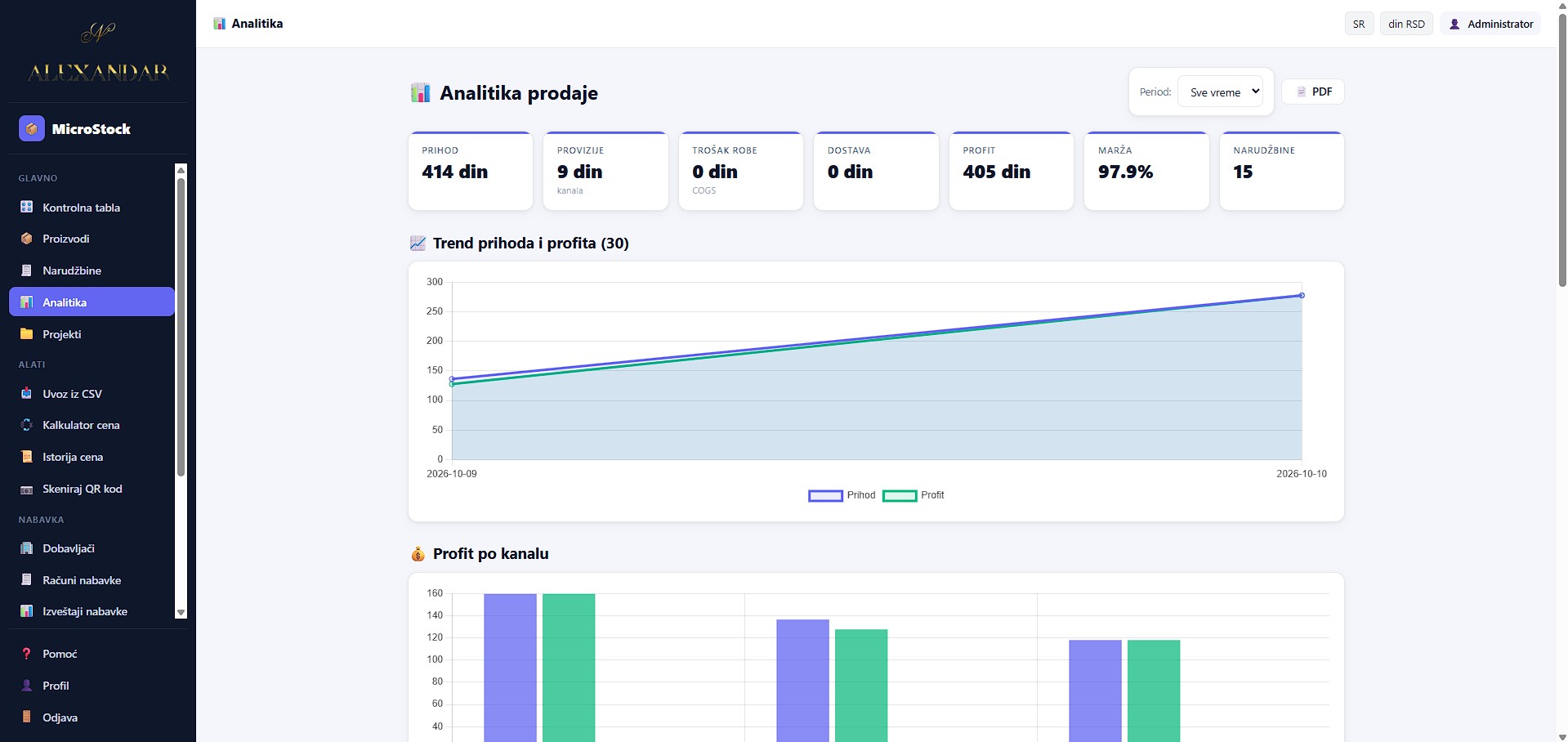1568x742 pixels.
Task: Click the Kalkulator cena icon
Action: click(x=27, y=425)
